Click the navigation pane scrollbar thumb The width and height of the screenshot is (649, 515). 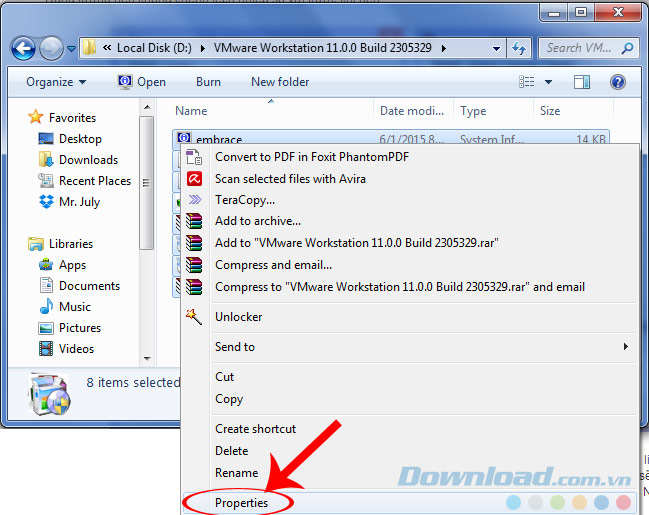[x=147, y=183]
